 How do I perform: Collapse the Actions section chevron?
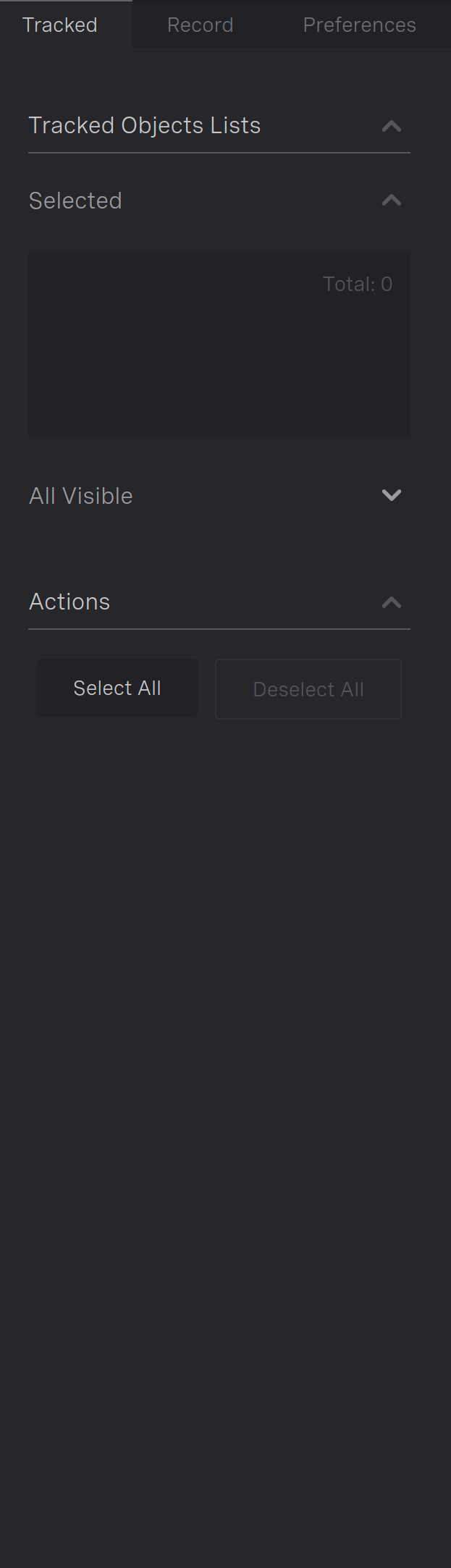[x=392, y=602]
